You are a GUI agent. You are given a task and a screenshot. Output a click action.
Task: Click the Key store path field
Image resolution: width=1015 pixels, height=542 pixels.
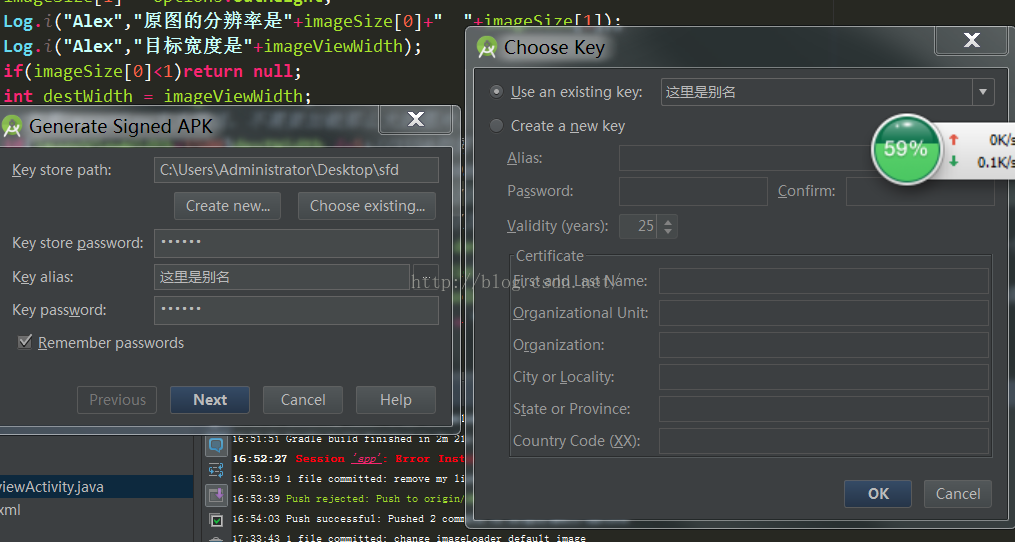(296, 170)
